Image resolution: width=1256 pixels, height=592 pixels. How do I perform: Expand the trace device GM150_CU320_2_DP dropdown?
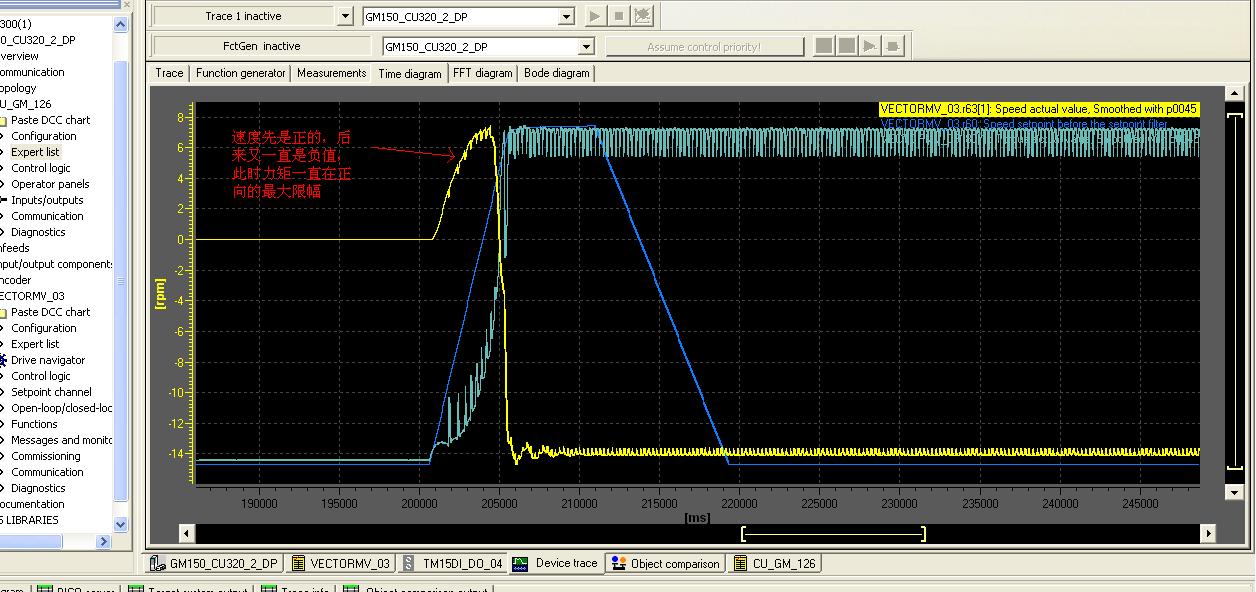[x=566, y=16]
